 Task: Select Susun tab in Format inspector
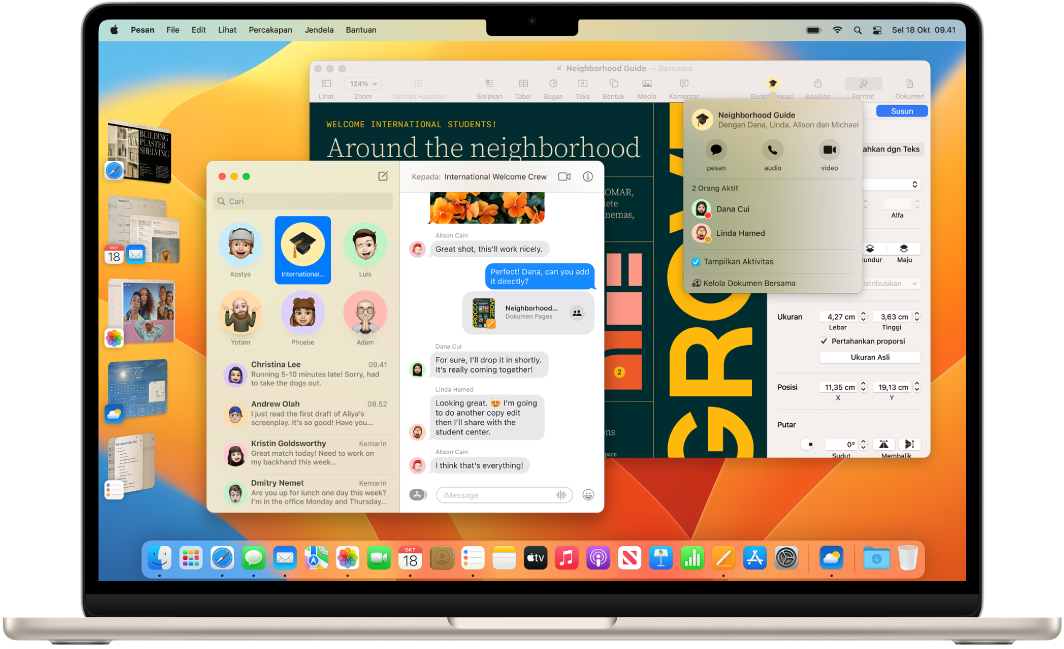(x=902, y=111)
